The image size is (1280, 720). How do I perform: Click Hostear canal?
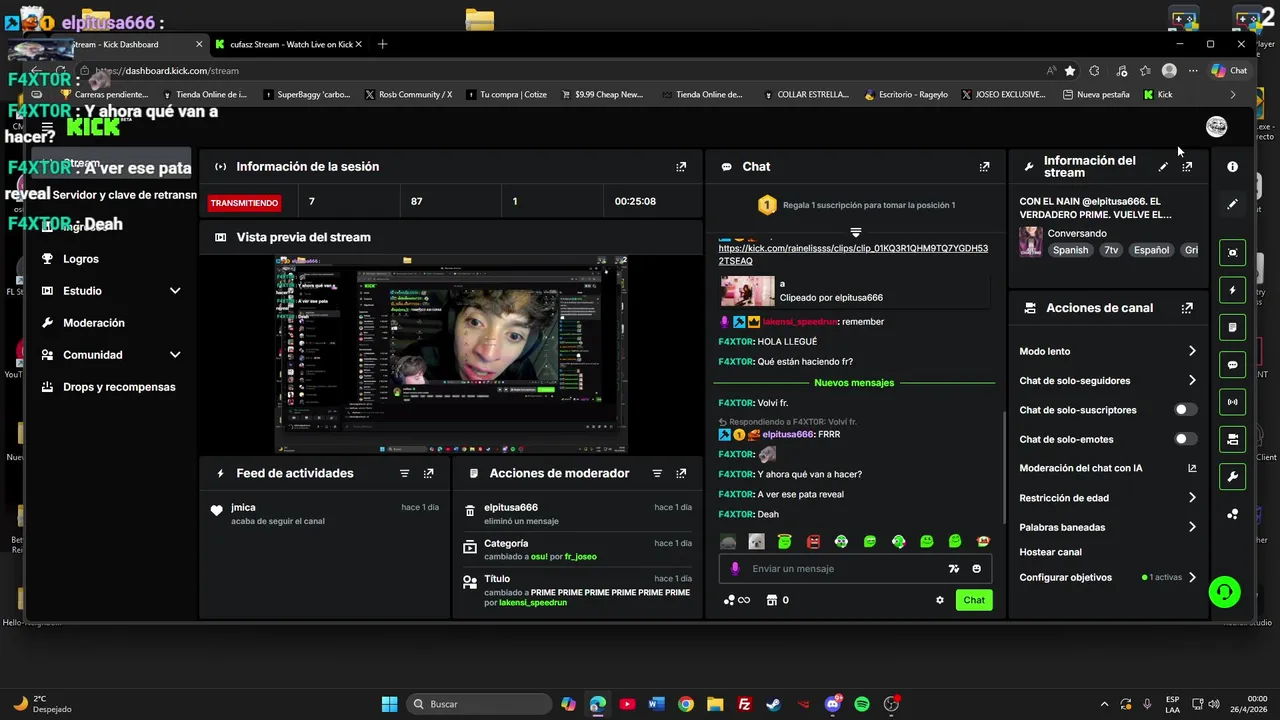(x=1050, y=552)
